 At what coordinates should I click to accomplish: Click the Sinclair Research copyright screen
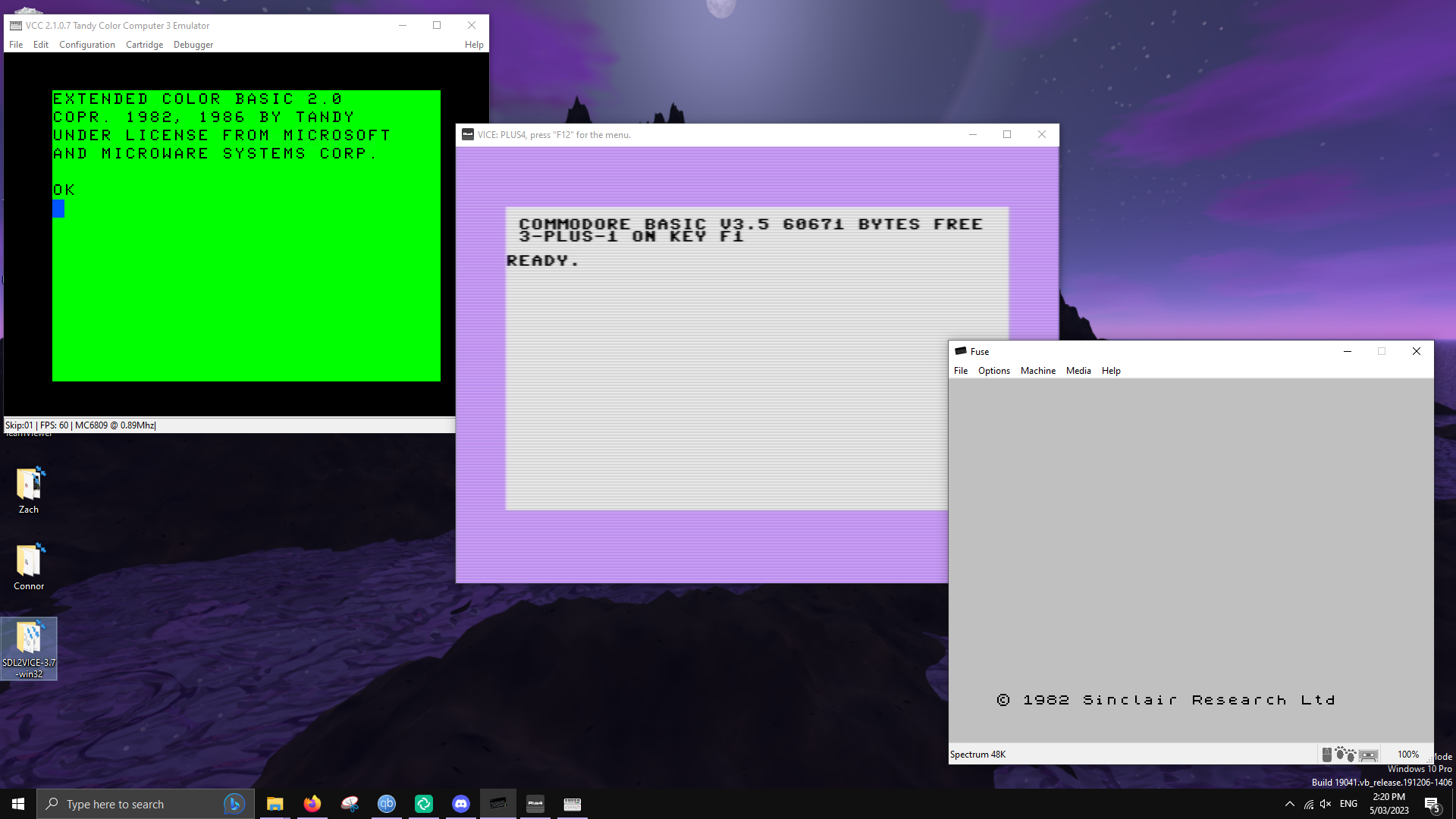(x=1191, y=560)
